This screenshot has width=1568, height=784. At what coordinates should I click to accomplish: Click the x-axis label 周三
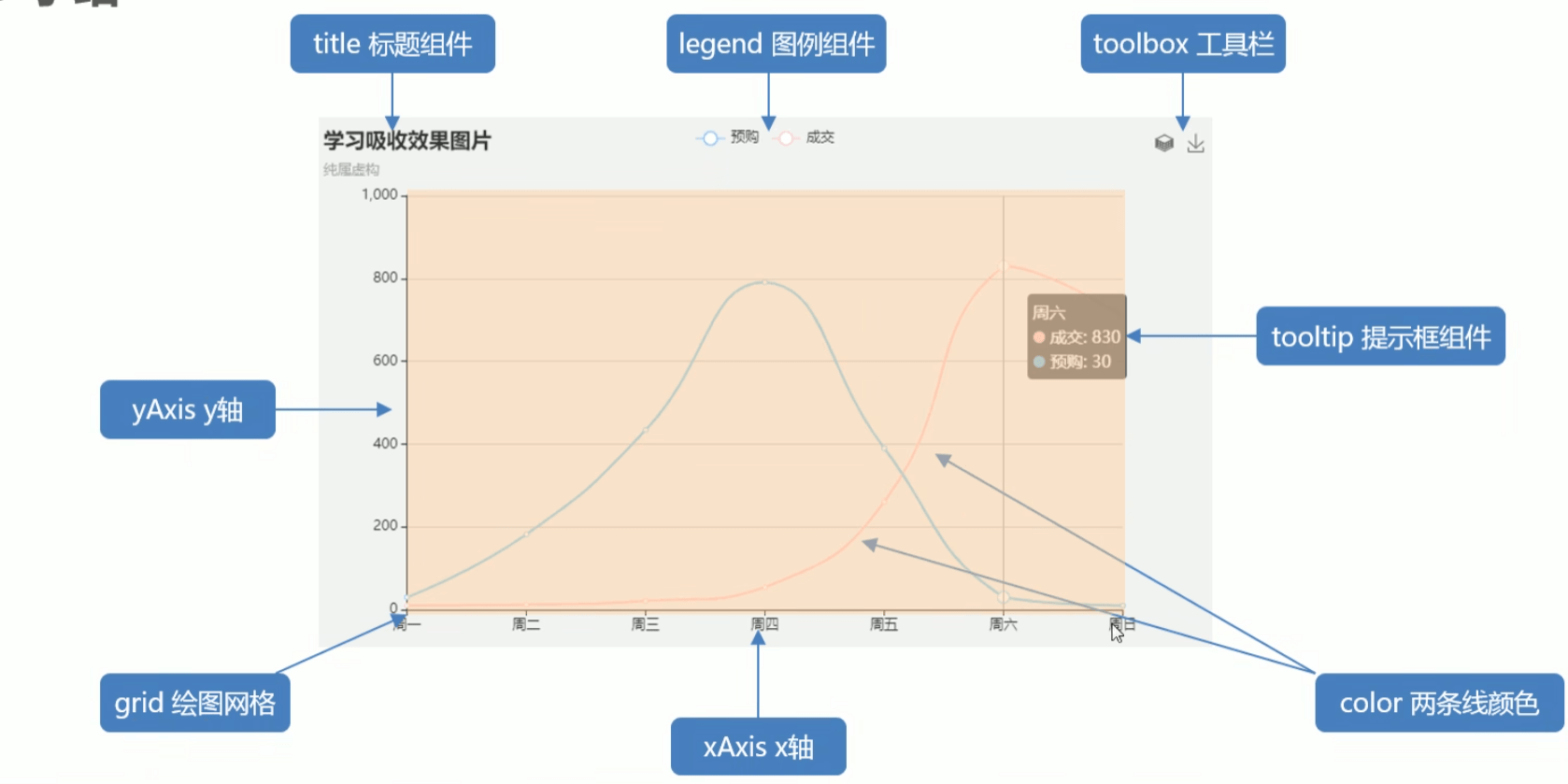coord(646,624)
